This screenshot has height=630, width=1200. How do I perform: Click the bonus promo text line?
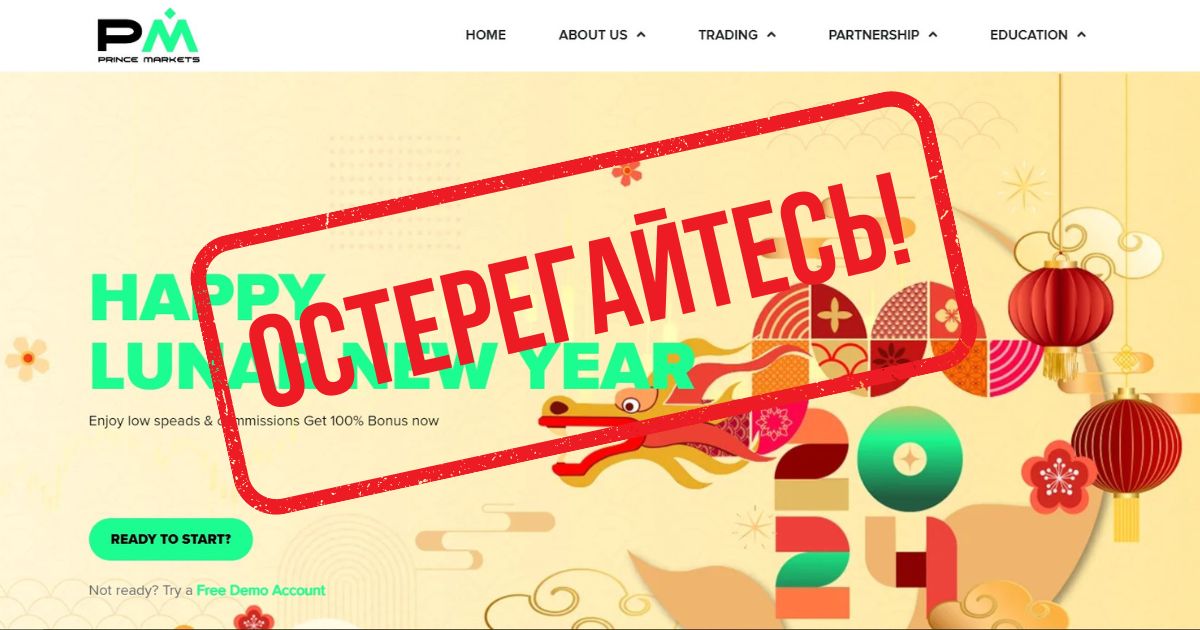pyautogui.click(x=264, y=421)
